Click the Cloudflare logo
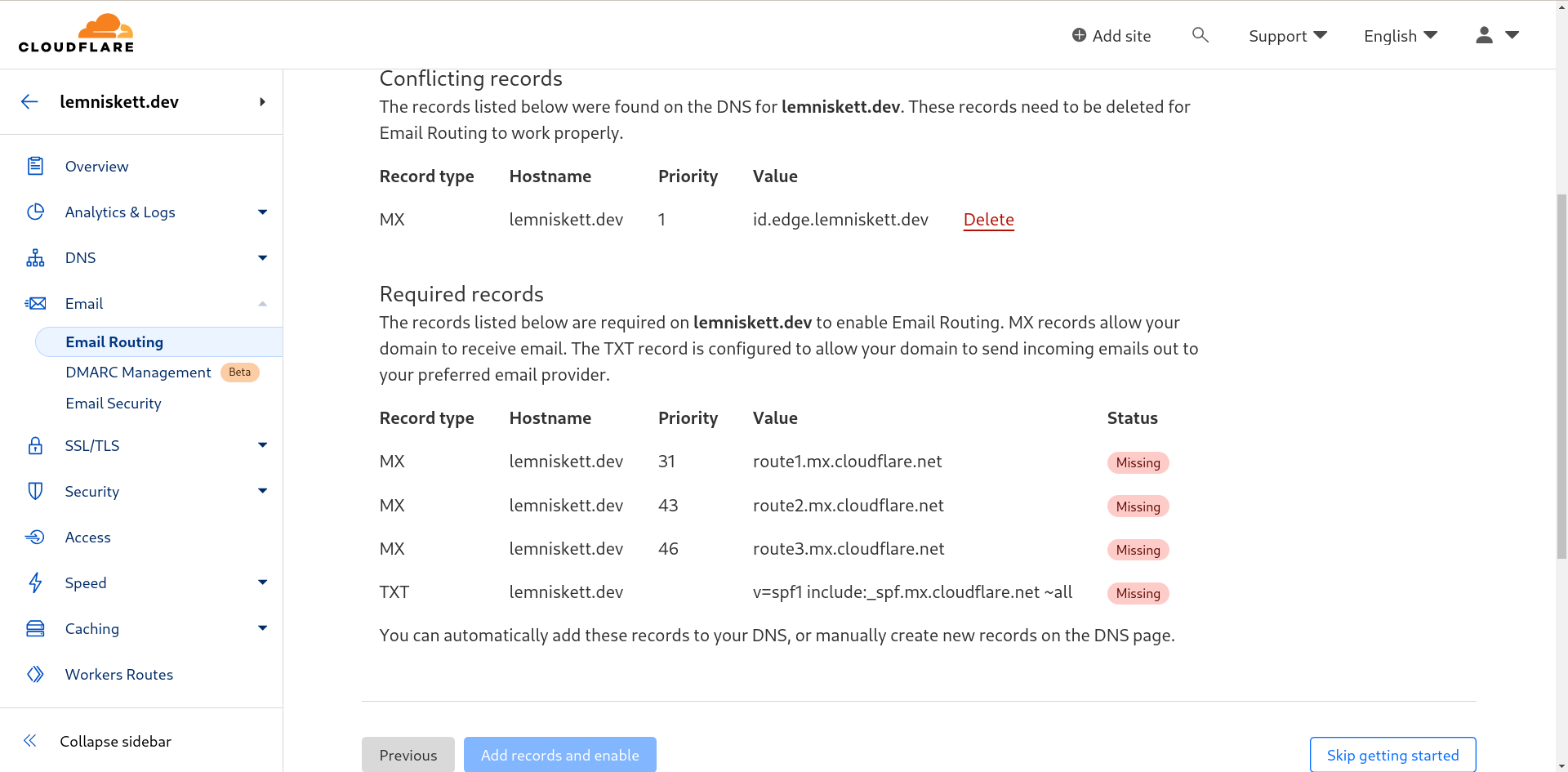 point(76,33)
